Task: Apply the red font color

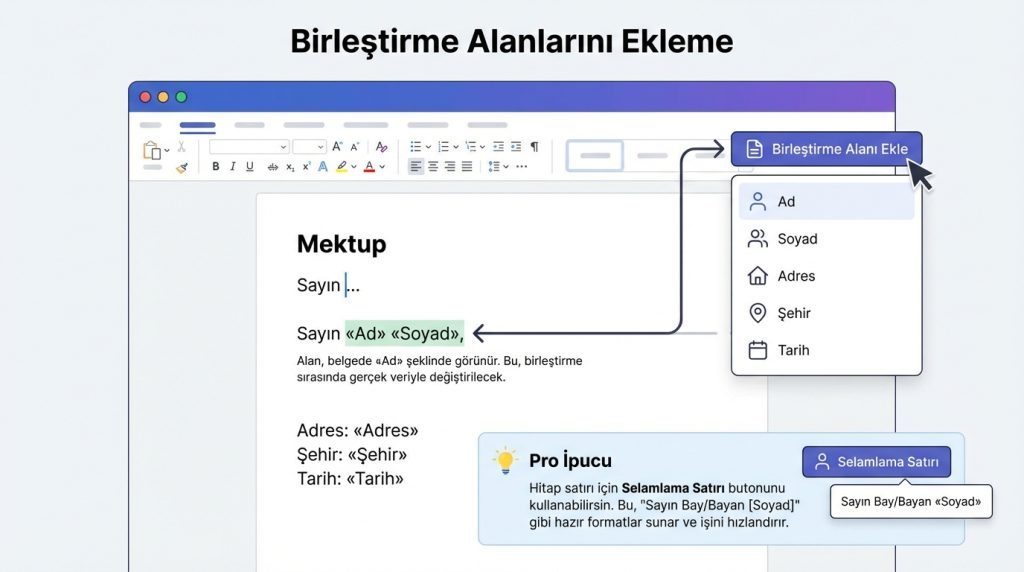Action: 369,167
